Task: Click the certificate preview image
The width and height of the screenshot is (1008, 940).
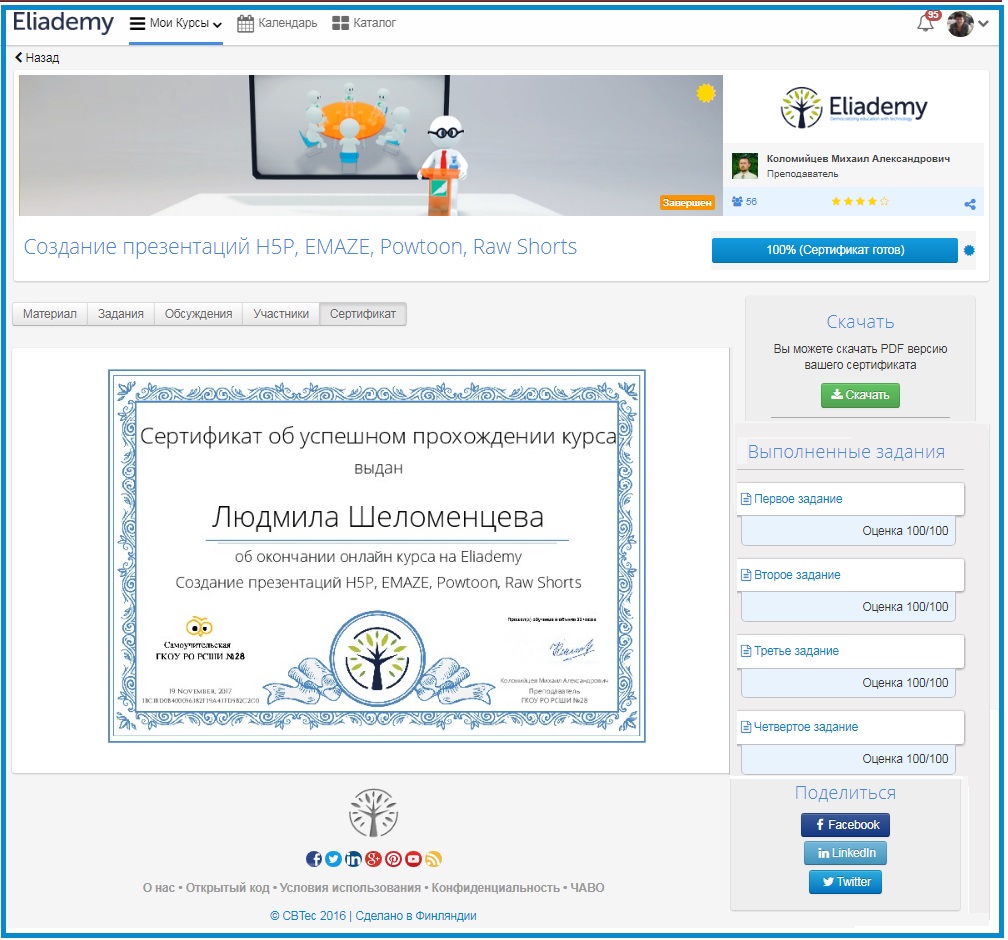Action: pyautogui.click(x=378, y=557)
